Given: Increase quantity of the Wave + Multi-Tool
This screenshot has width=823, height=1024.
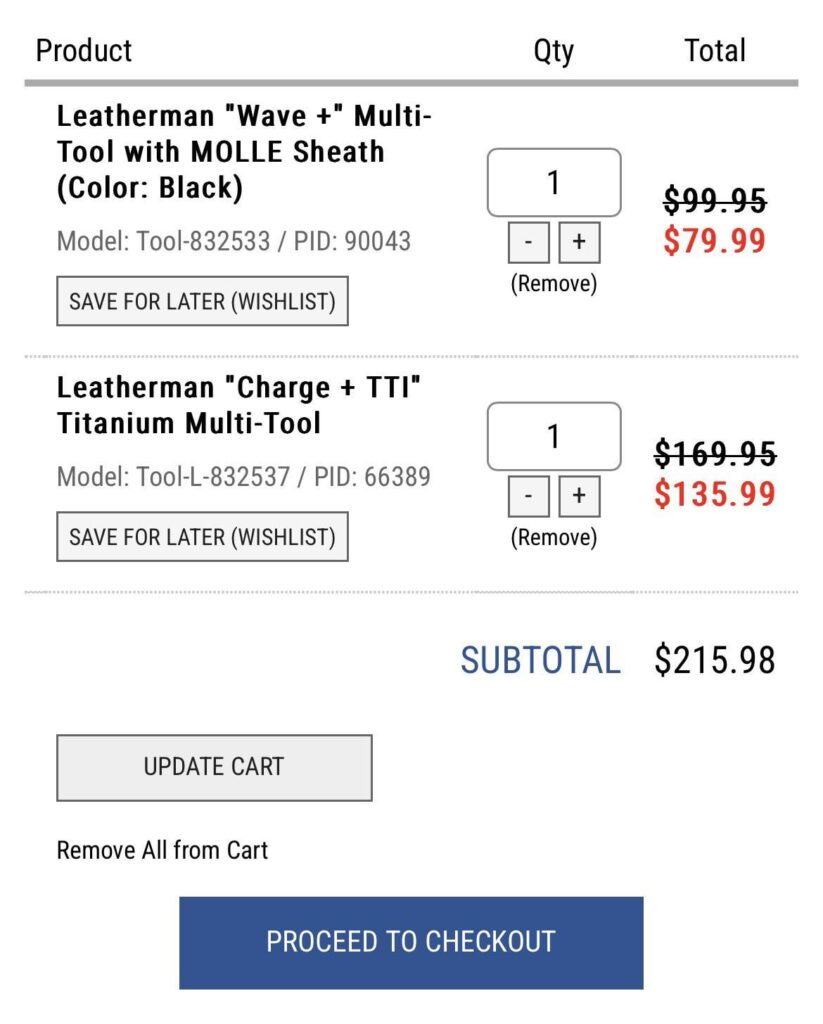Looking at the screenshot, I should [579, 241].
